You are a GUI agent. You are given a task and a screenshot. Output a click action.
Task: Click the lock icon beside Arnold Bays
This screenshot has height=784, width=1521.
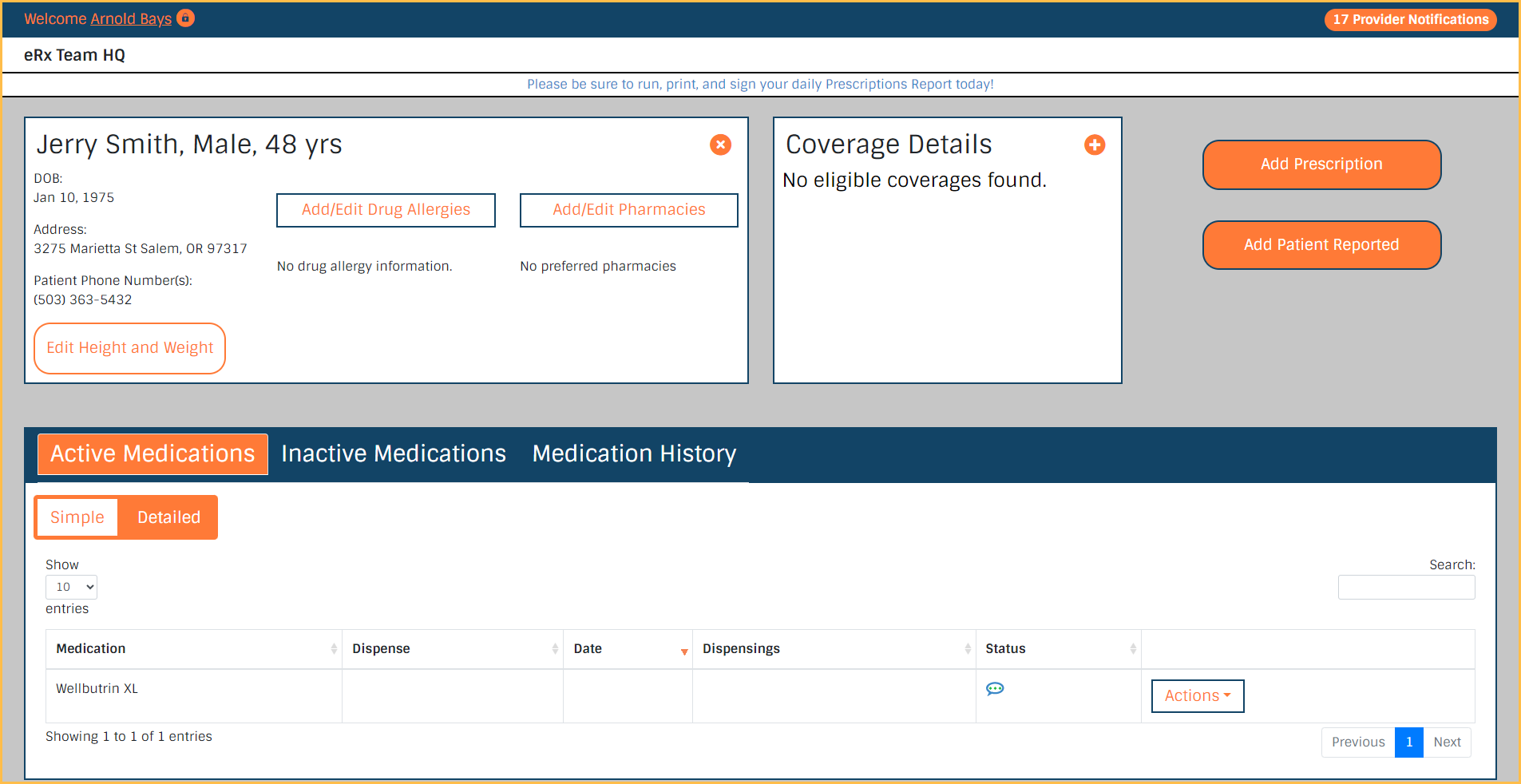[x=185, y=18]
